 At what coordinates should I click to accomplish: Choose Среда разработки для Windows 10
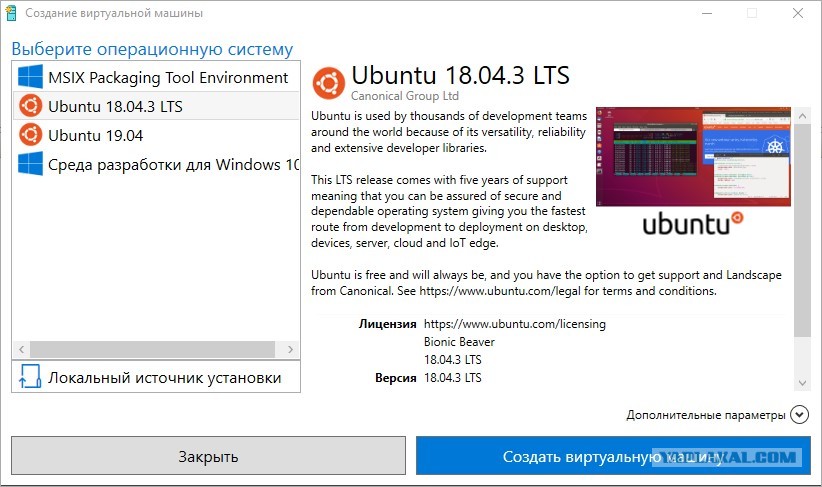coord(156,164)
